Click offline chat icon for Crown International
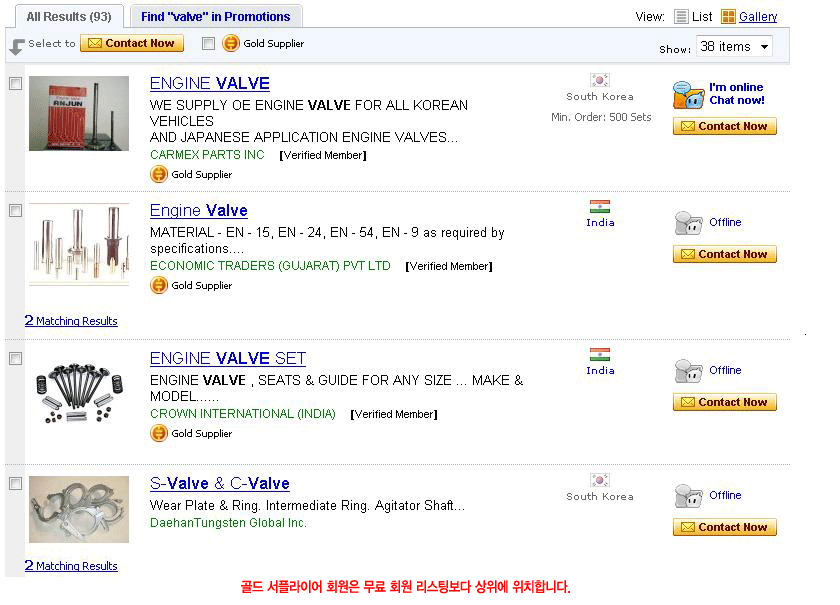 688,371
